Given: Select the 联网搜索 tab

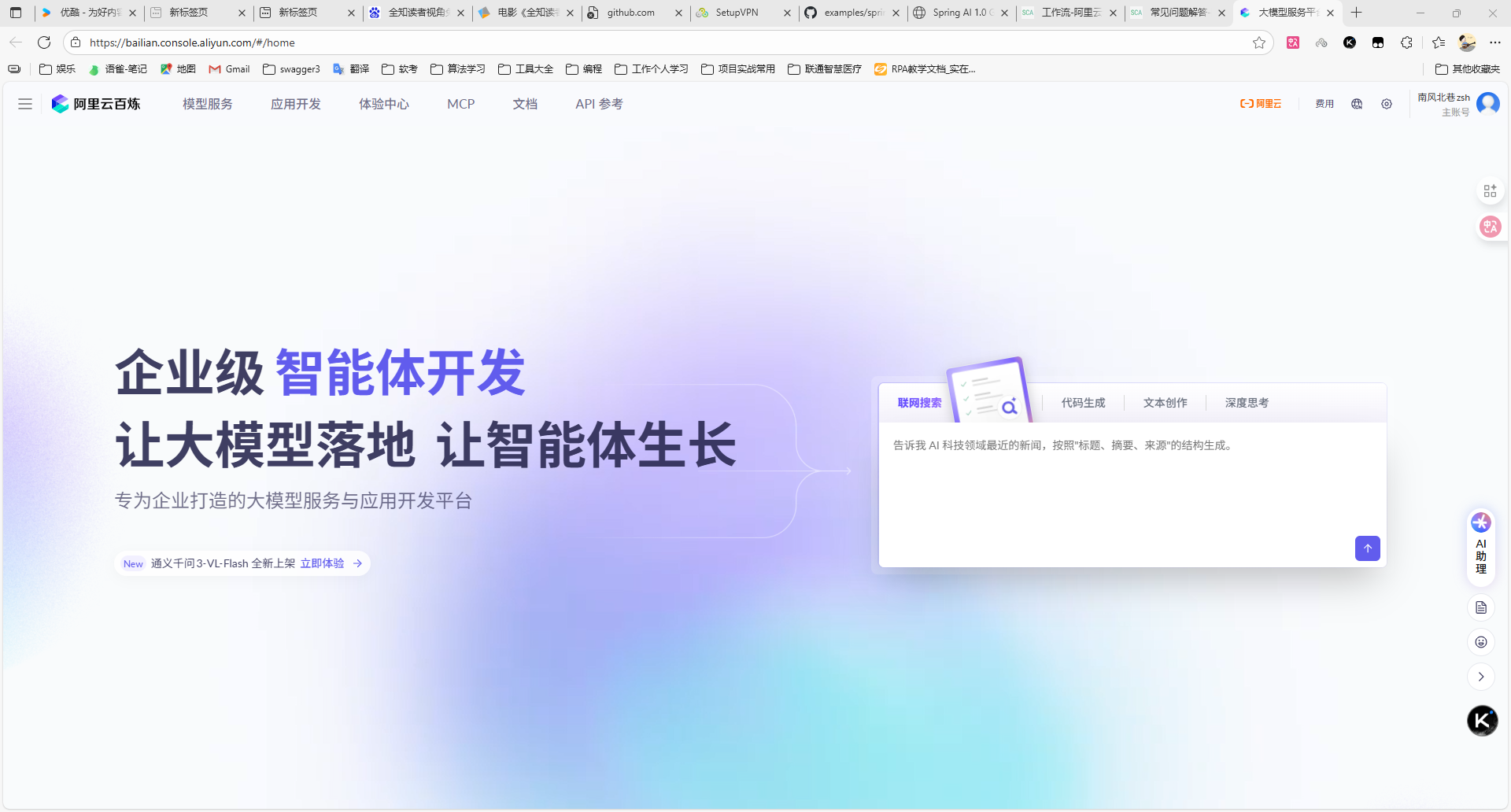Looking at the screenshot, I should [919, 403].
